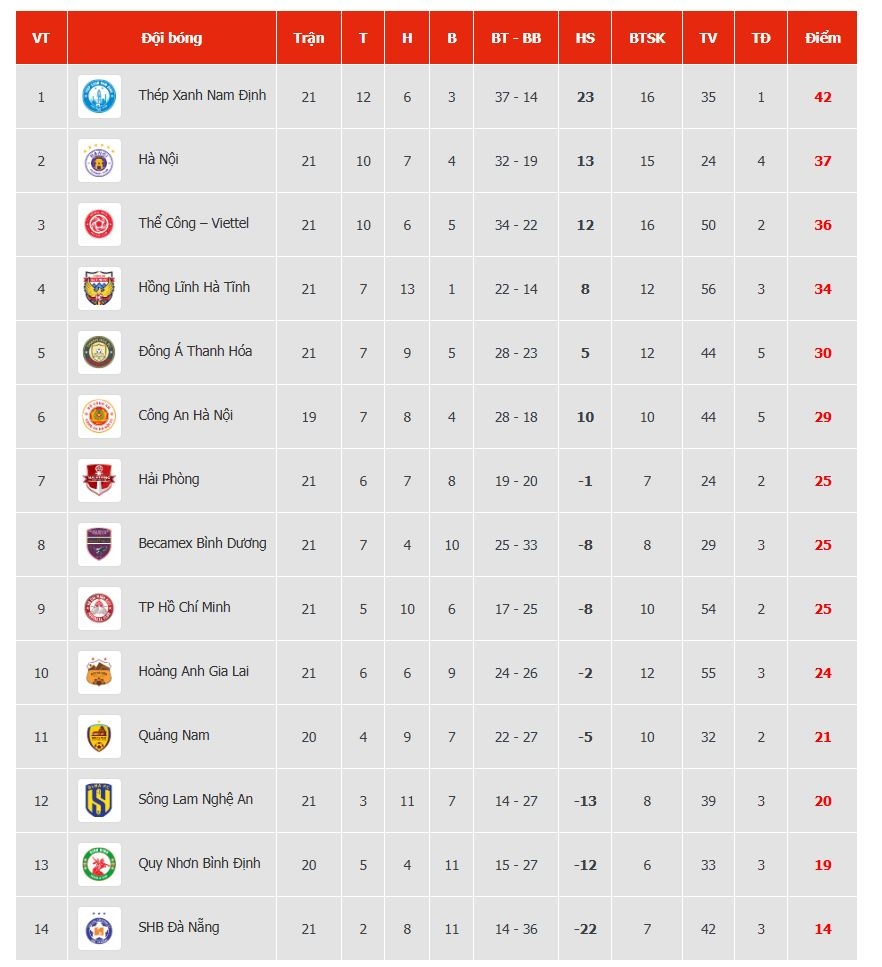Click Nam Định's 42 points value
The width and height of the screenshot is (882, 967).
point(822,97)
